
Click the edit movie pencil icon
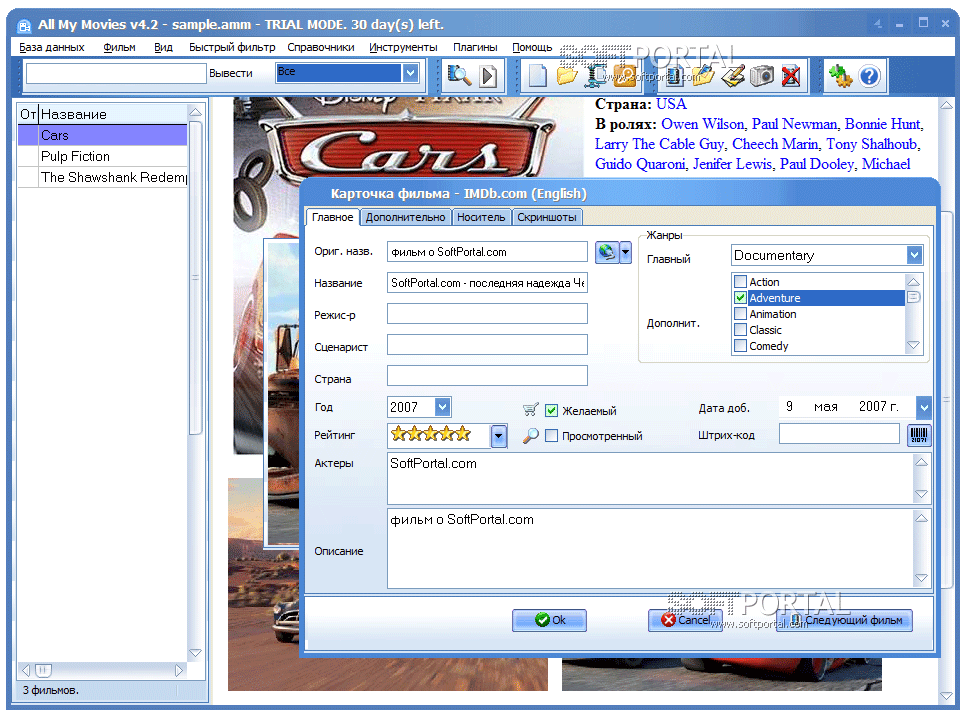point(733,76)
